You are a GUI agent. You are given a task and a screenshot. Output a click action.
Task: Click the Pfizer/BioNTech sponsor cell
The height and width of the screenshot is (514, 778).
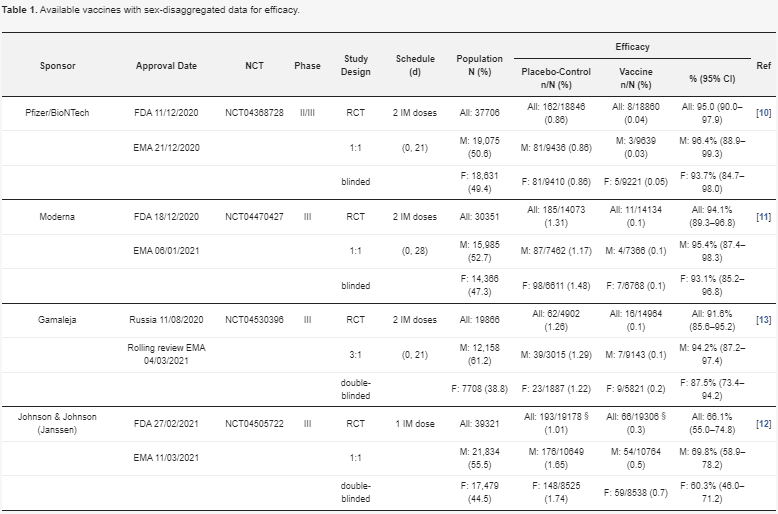(x=57, y=113)
